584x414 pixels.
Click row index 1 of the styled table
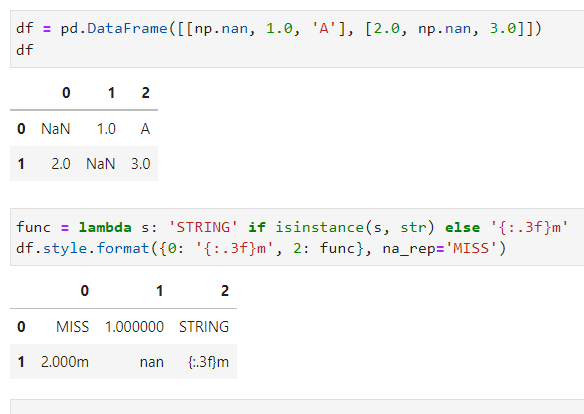click(x=21, y=362)
